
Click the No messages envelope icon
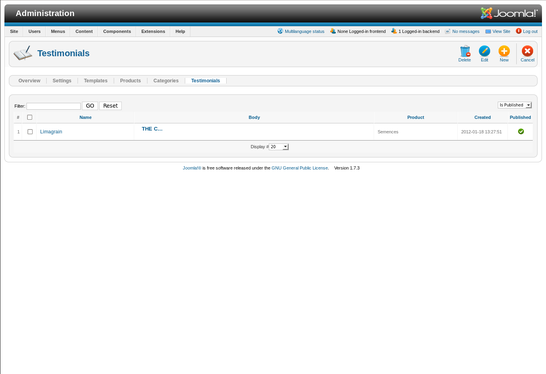[x=448, y=31]
